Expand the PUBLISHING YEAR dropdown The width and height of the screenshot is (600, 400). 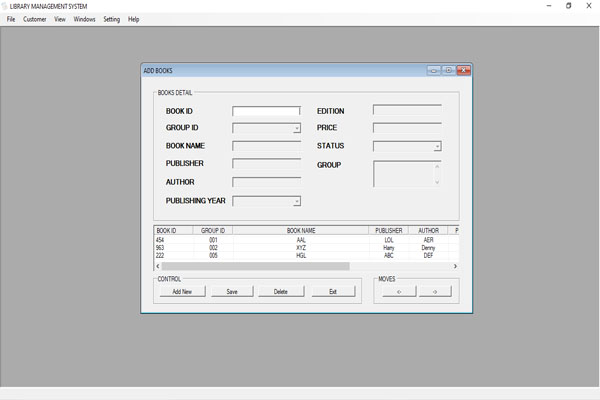point(296,201)
